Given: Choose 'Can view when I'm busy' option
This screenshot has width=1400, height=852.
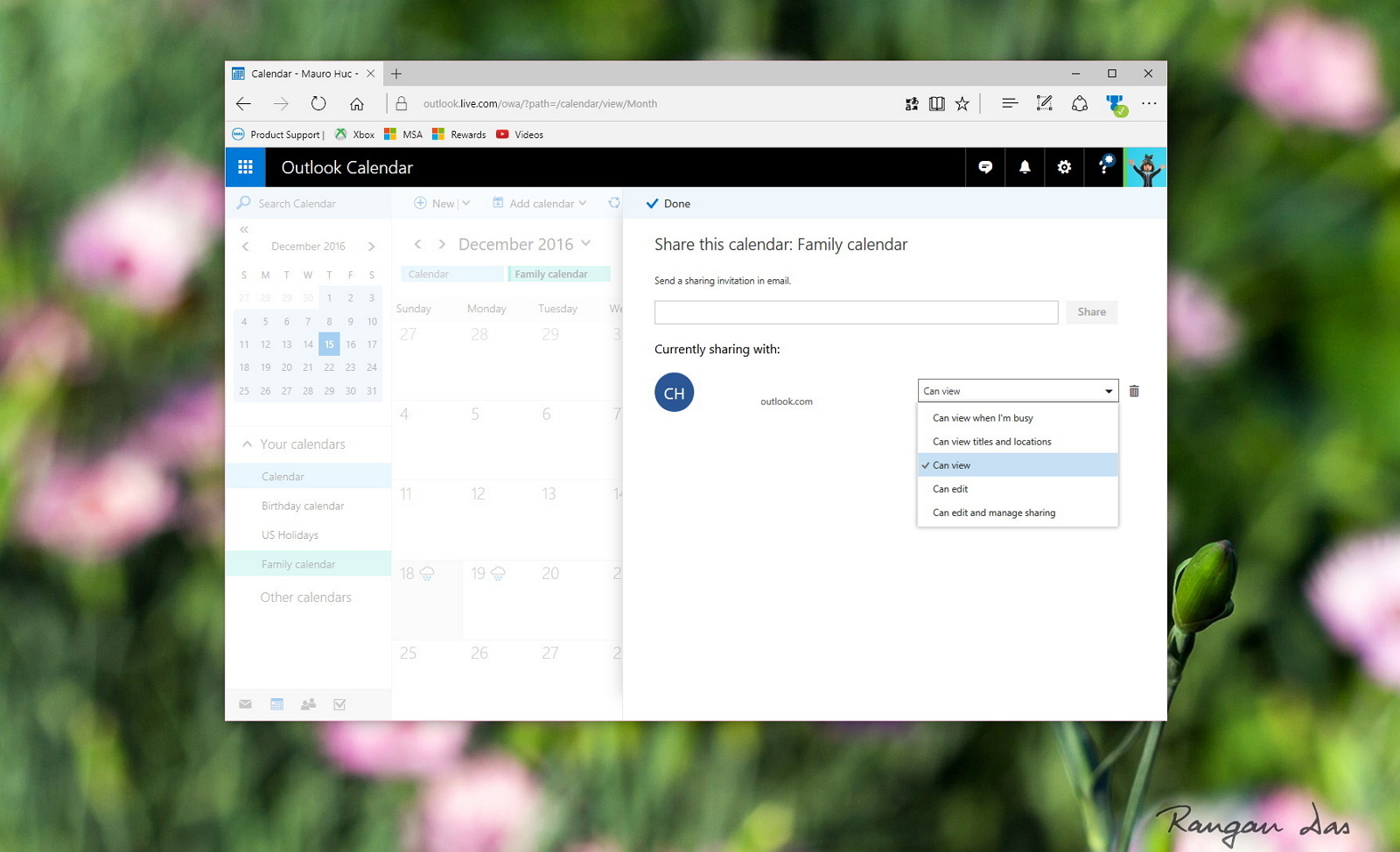Looking at the screenshot, I should (x=982, y=418).
